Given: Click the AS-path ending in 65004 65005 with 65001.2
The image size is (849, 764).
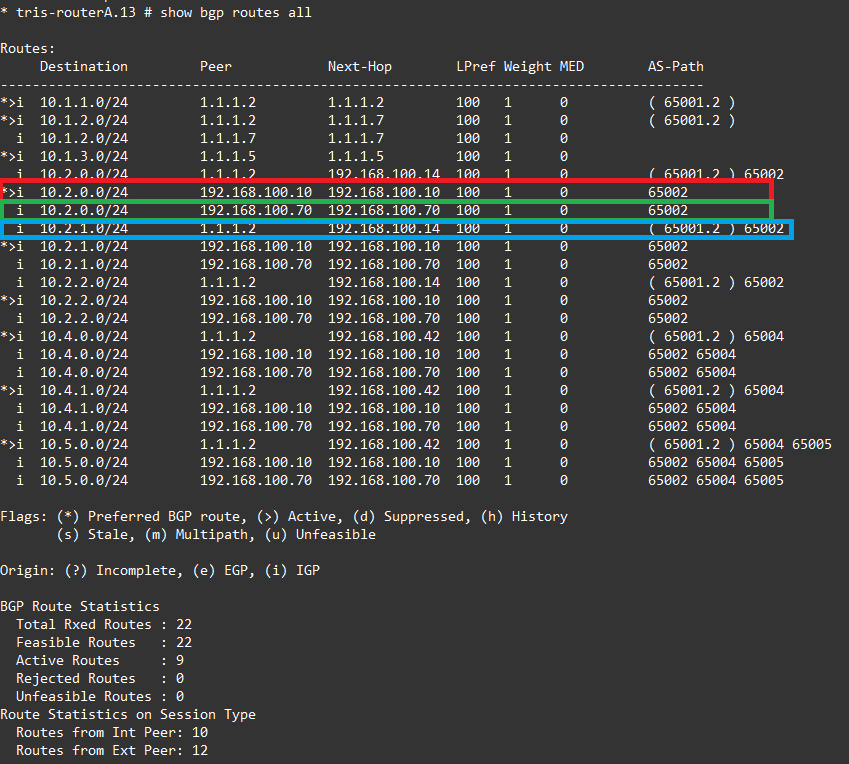Looking at the screenshot, I should pyautogui.click(x=739, y=444).
